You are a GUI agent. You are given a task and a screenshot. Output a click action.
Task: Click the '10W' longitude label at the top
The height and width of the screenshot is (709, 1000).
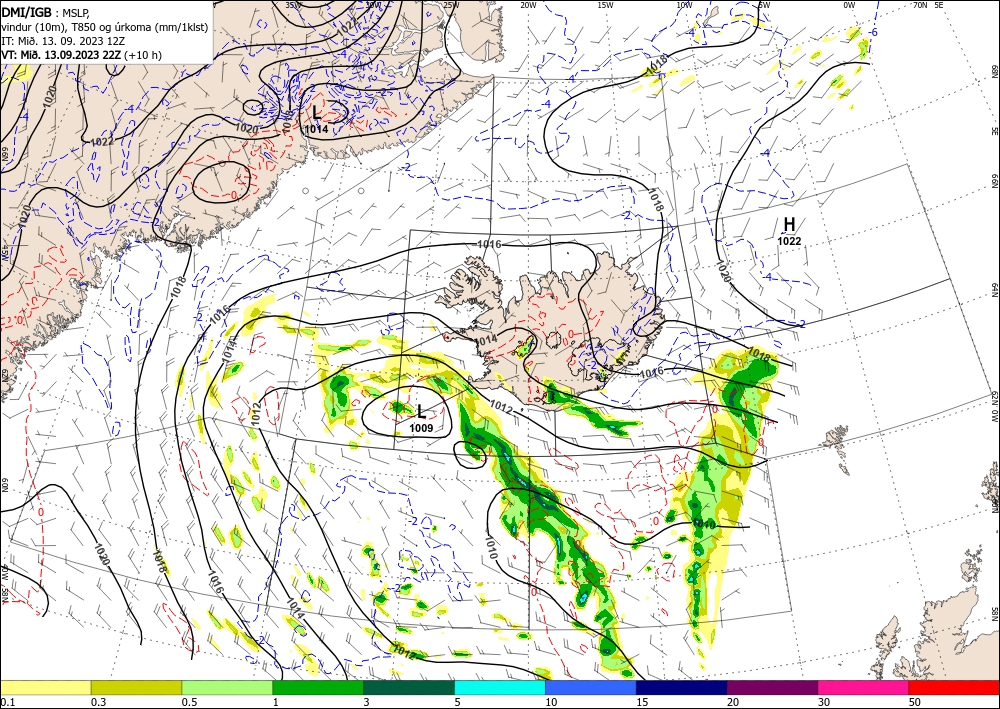point(684,5)
